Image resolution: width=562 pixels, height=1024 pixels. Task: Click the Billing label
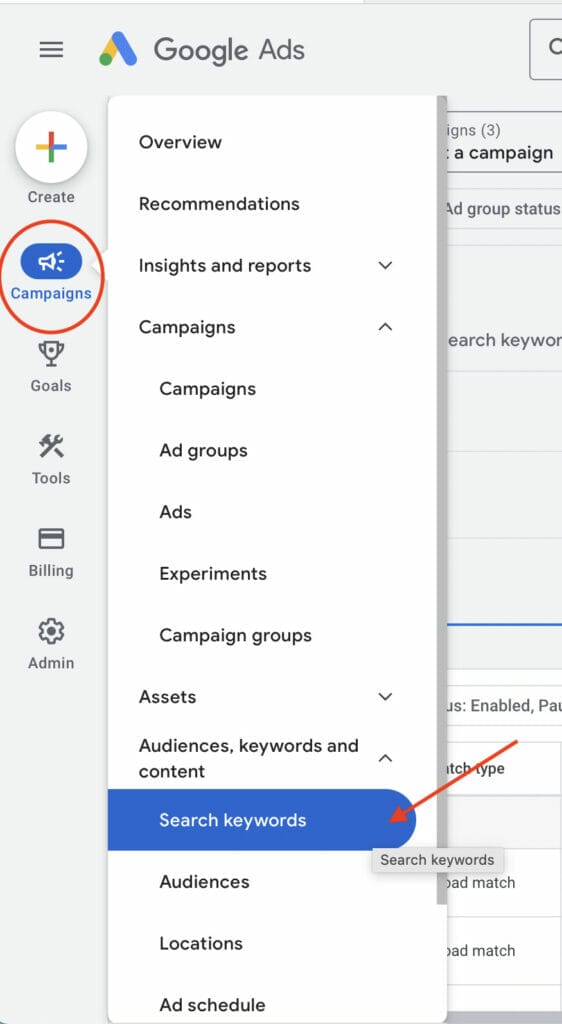(51, 571)
